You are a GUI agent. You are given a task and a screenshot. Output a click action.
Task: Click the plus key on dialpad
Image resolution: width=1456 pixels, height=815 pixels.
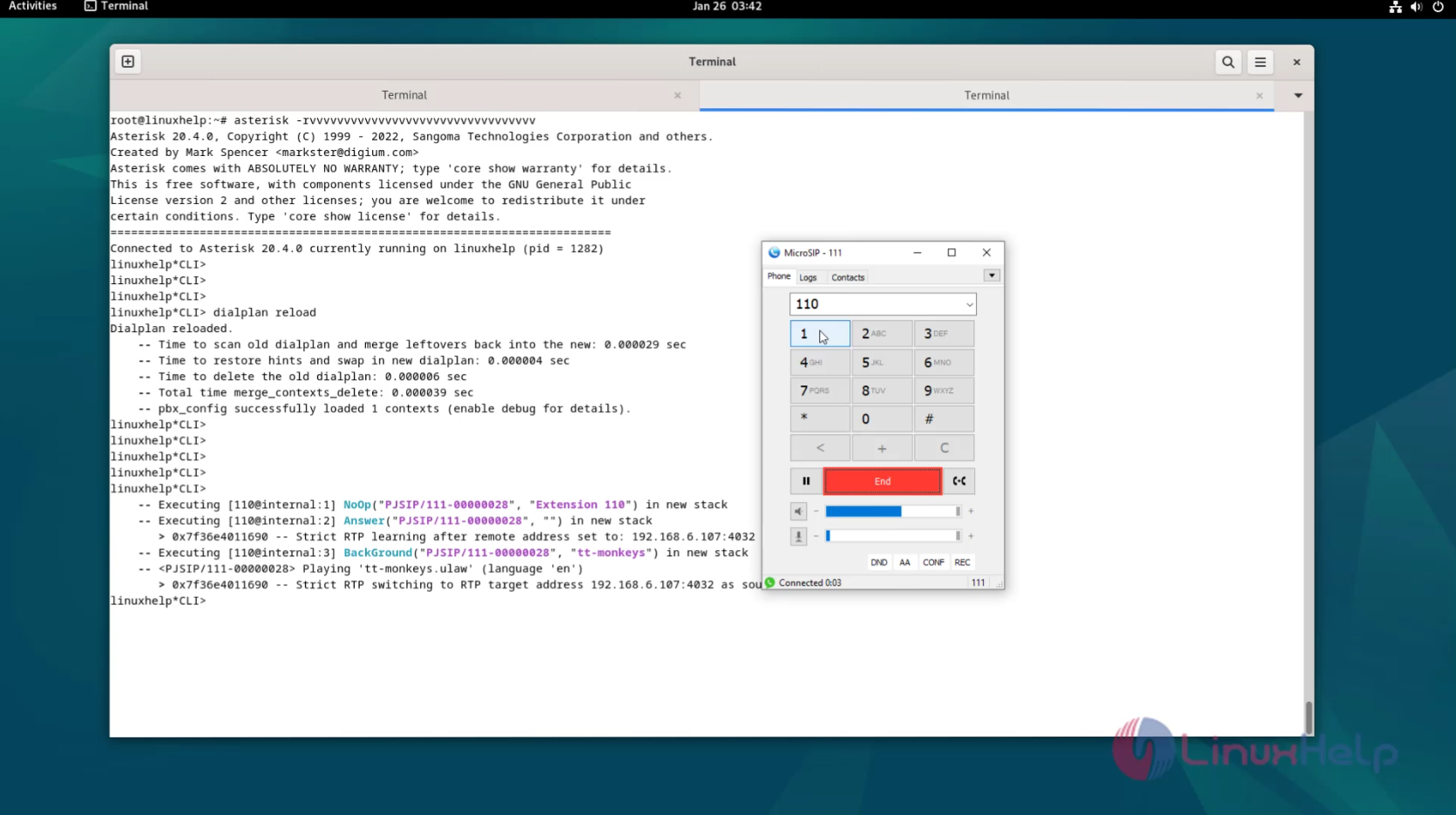click(x=882, y=448)
